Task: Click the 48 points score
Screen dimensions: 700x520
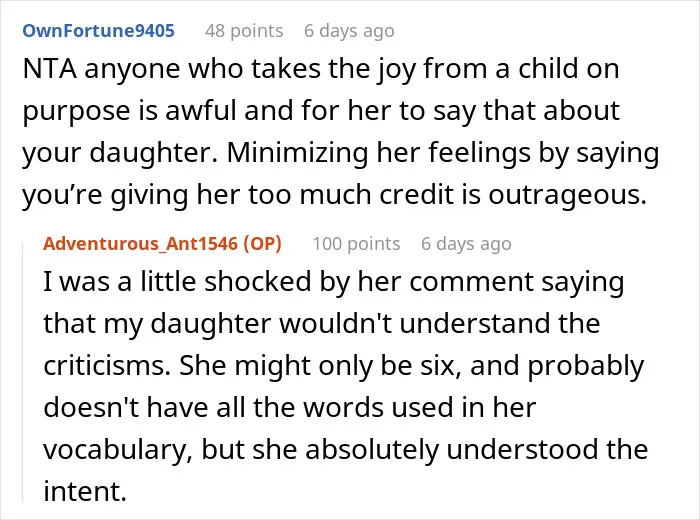Action: tap(244, 31)
